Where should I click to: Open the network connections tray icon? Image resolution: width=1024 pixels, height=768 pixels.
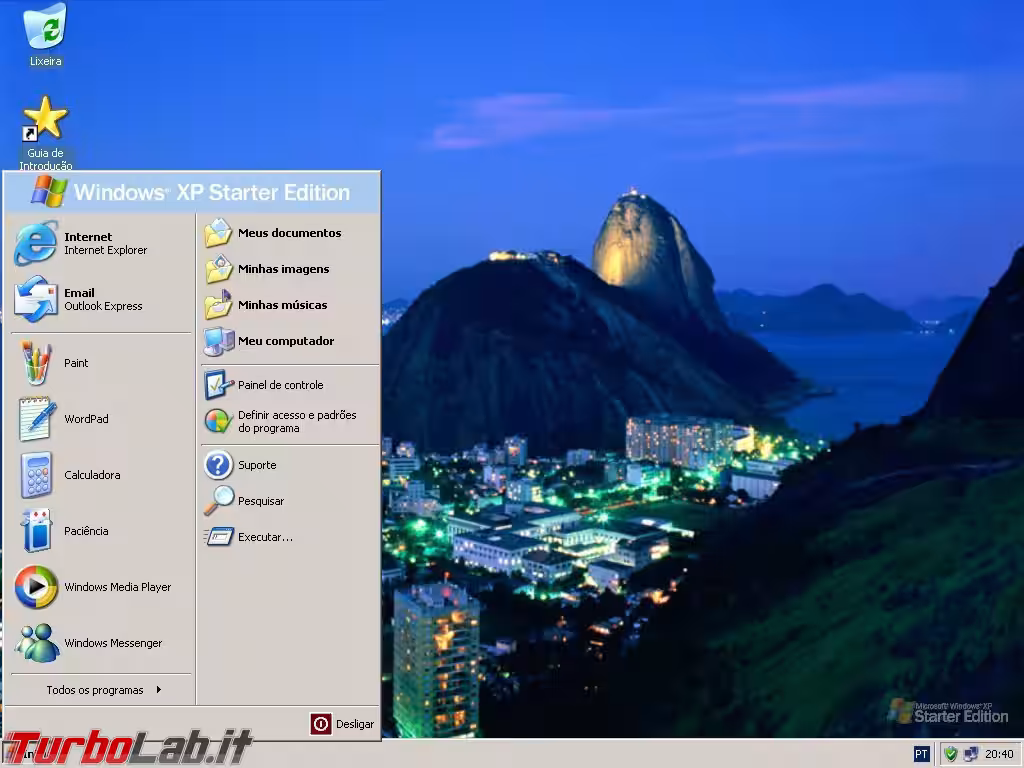tap(972, 753)
